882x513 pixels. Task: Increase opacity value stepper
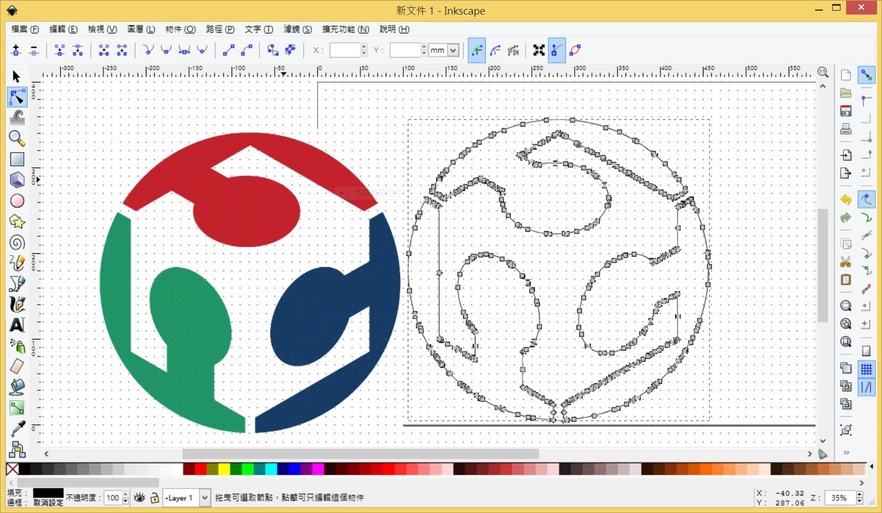pos(125,494)
